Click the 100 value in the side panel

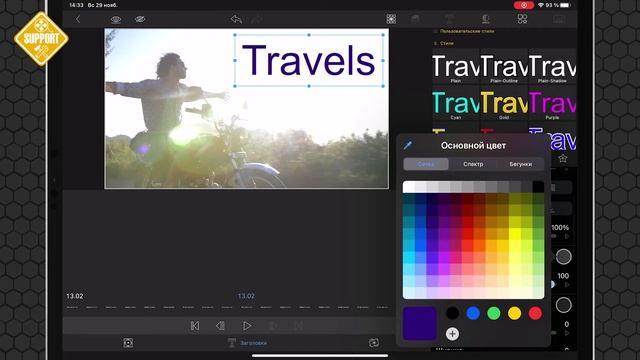[563, 276]
